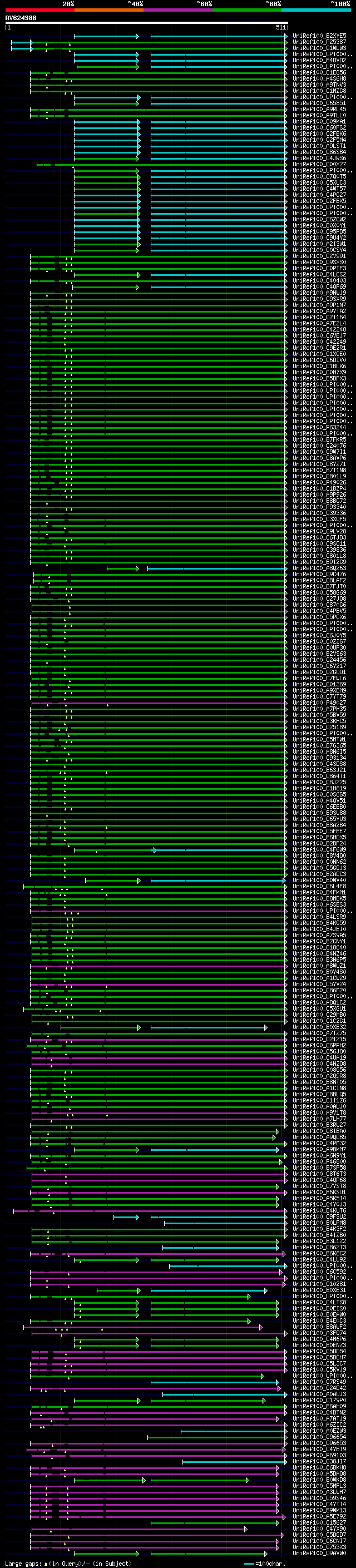Open the UniRef100_O65851 entry
Image resolution: width=356 pixels, height=1568 pixels.
tap(319, 103)
